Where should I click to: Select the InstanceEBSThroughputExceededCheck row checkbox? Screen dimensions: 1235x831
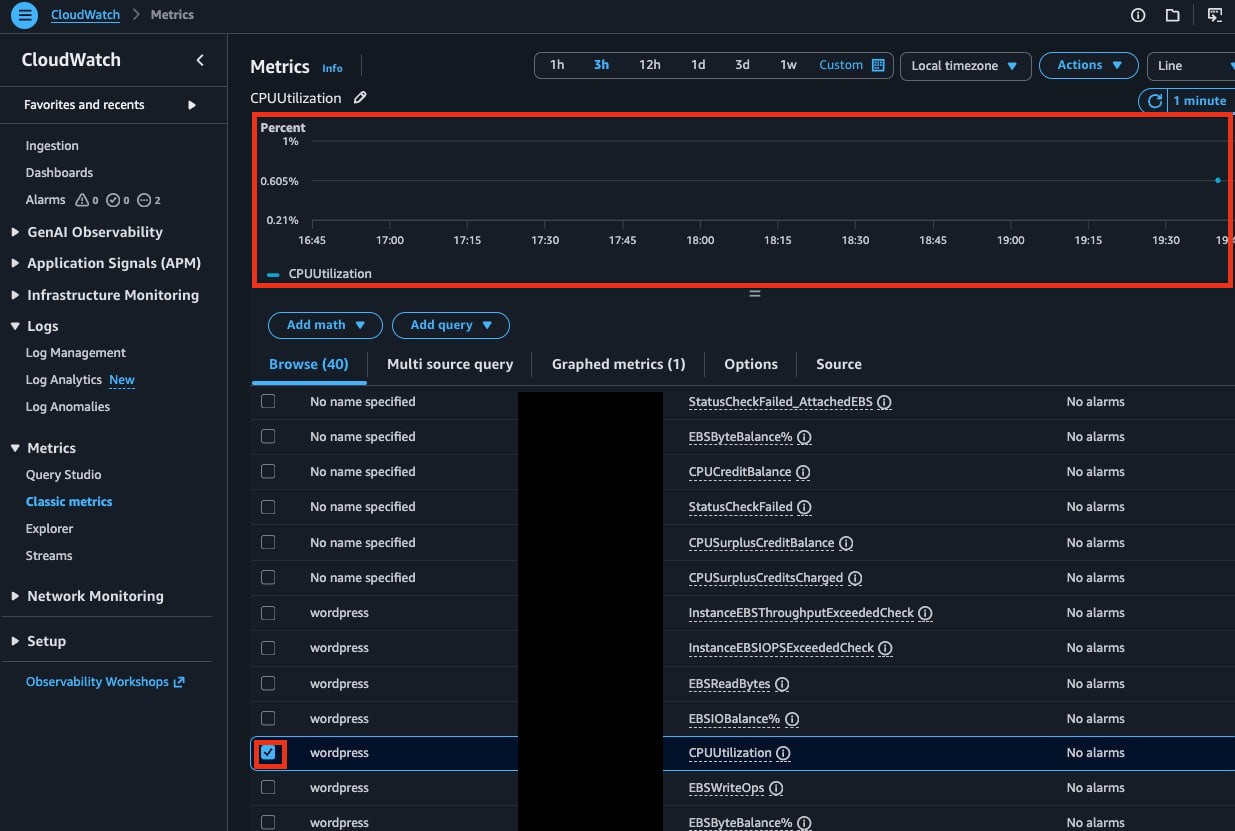pos(268,613)
